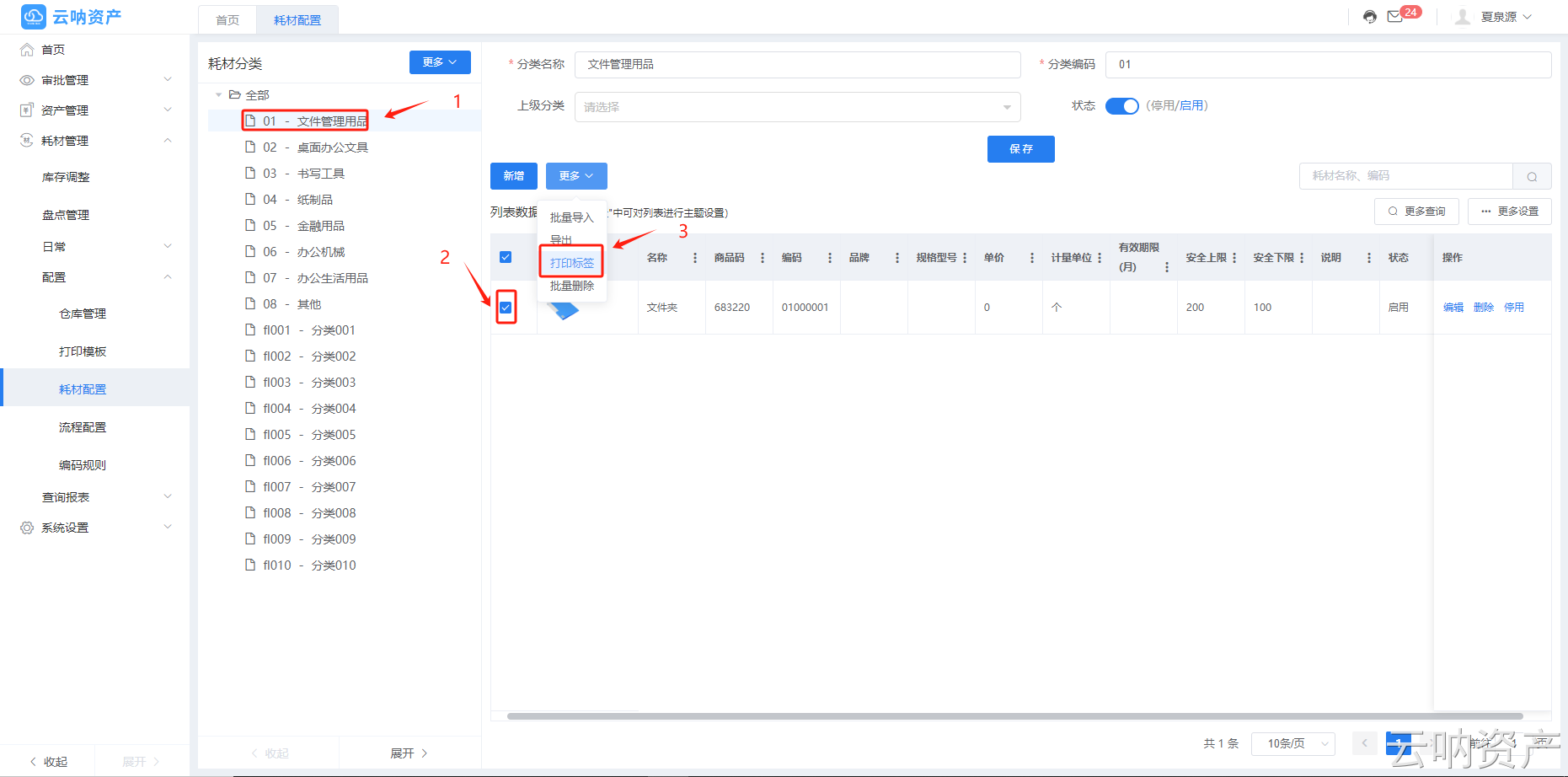Open the 上级分类 dropdown
This screenshot has width=1568, height=777.
[x=798, y=107]
